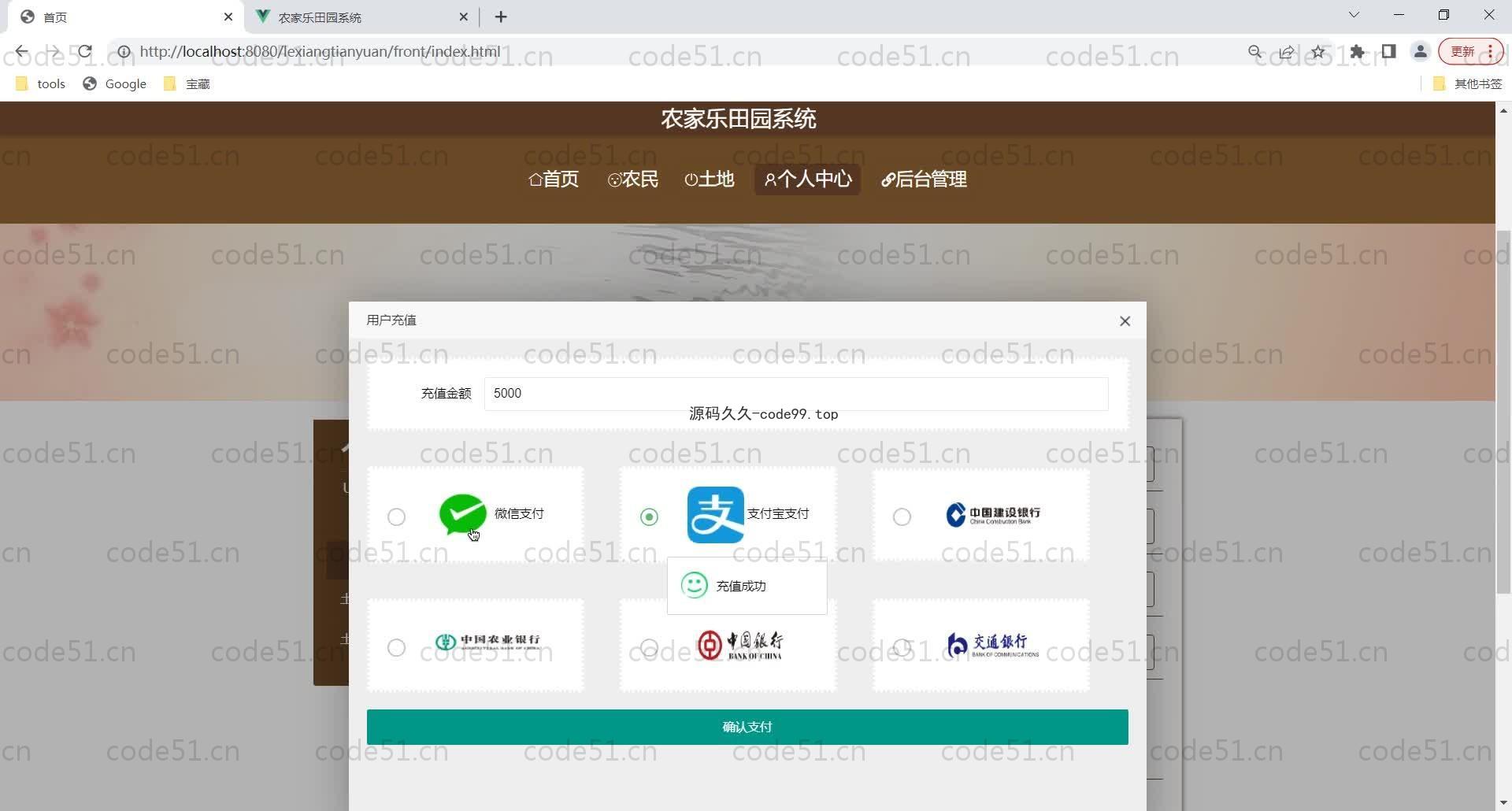The image size is (1512, 811).
Task: Click the Alipay blue logo
Action: 715,514
